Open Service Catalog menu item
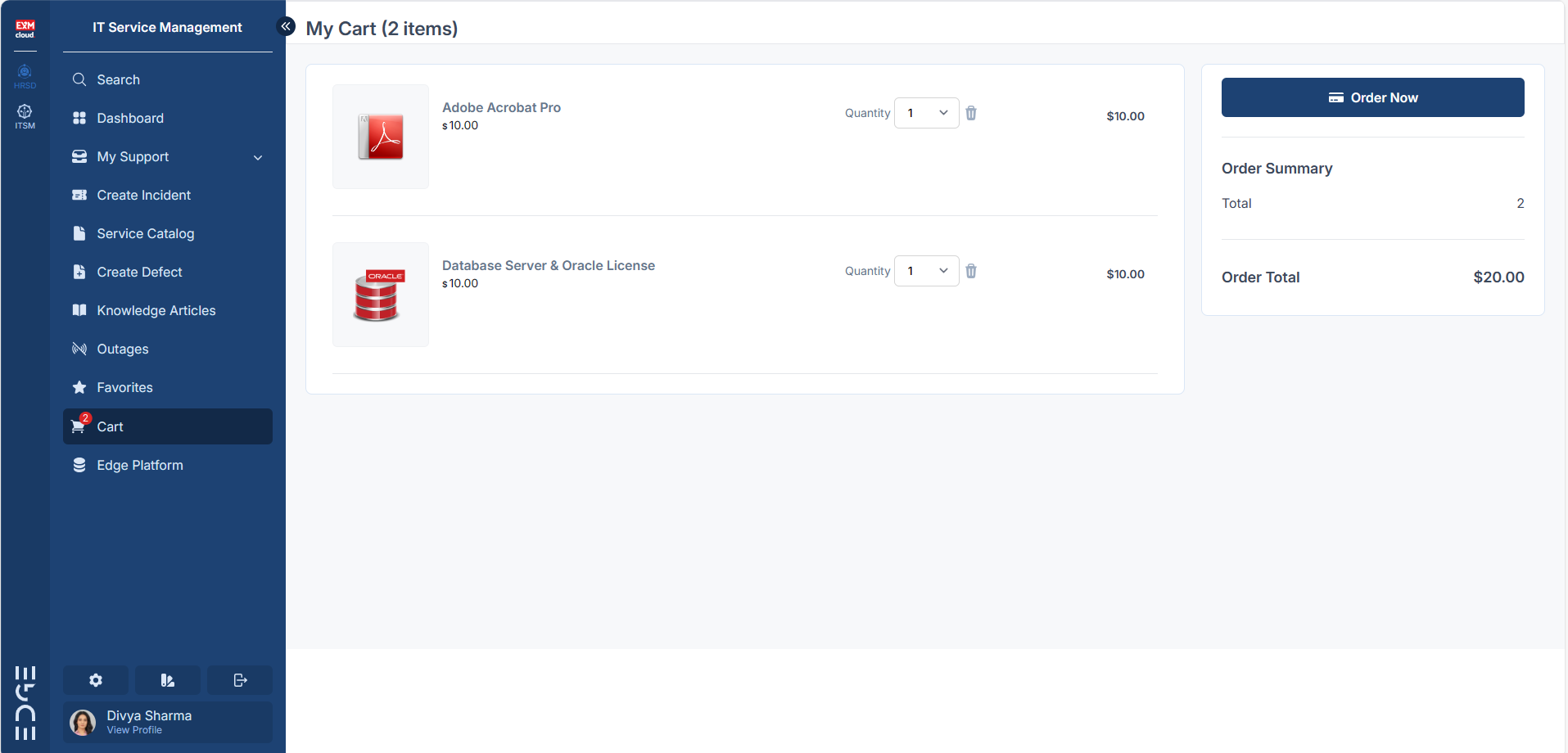The width and height of the screenshot is (1568, 753). (x=168, y=233)
